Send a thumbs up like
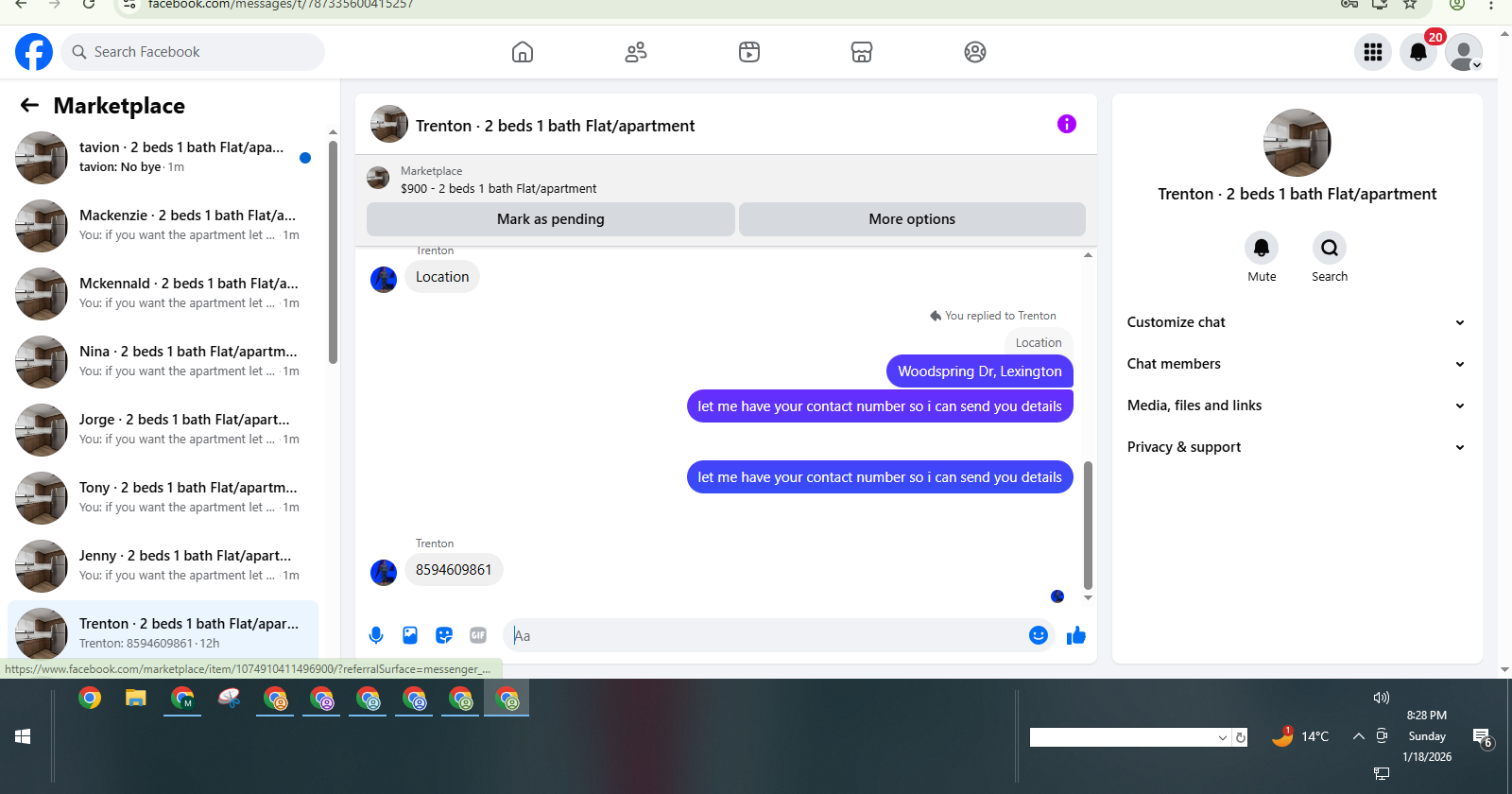Screen dimensions: 1512x794 tap(1076, 635)
